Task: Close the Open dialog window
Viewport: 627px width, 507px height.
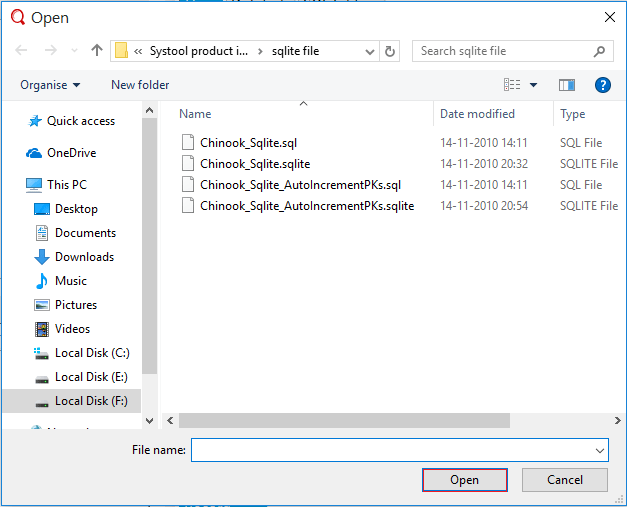Action: point(610,17)
